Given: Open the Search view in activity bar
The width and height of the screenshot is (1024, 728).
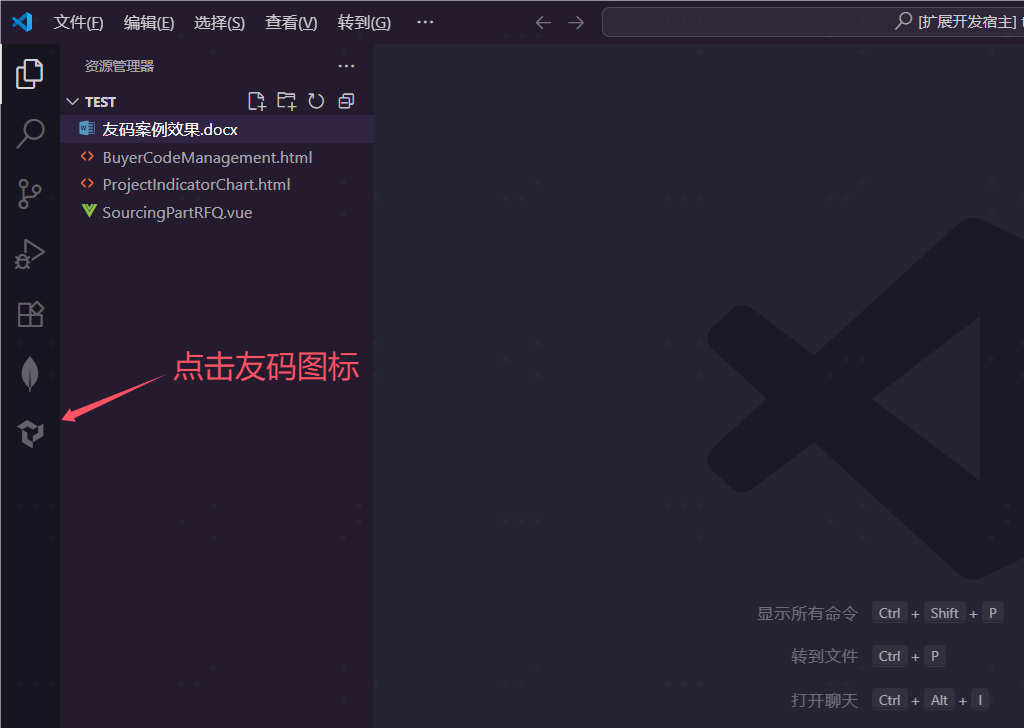Looking at the screenshot, I should coord(30,133).
